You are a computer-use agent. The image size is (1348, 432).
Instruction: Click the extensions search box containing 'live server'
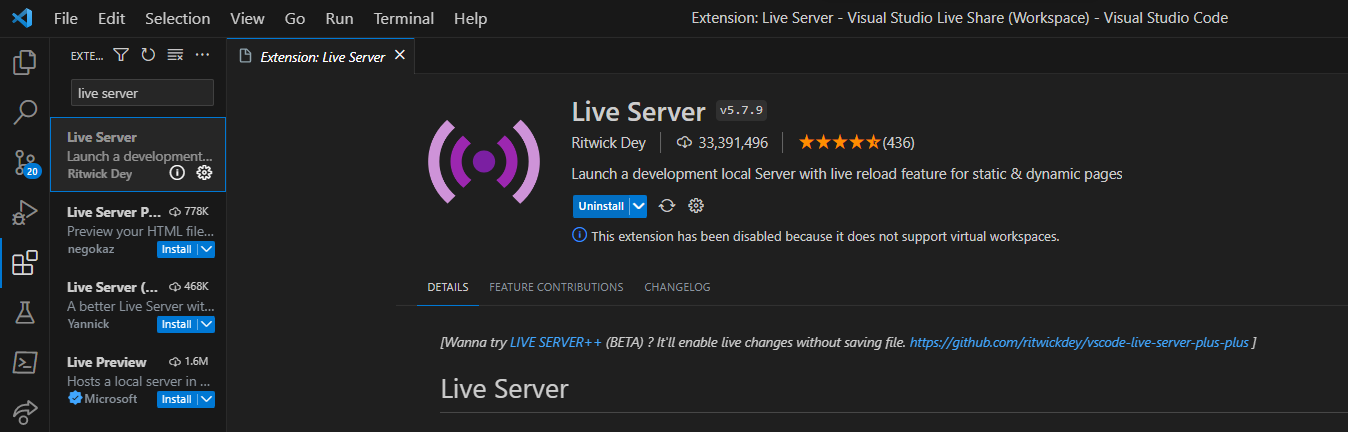[x=142, y=93]
